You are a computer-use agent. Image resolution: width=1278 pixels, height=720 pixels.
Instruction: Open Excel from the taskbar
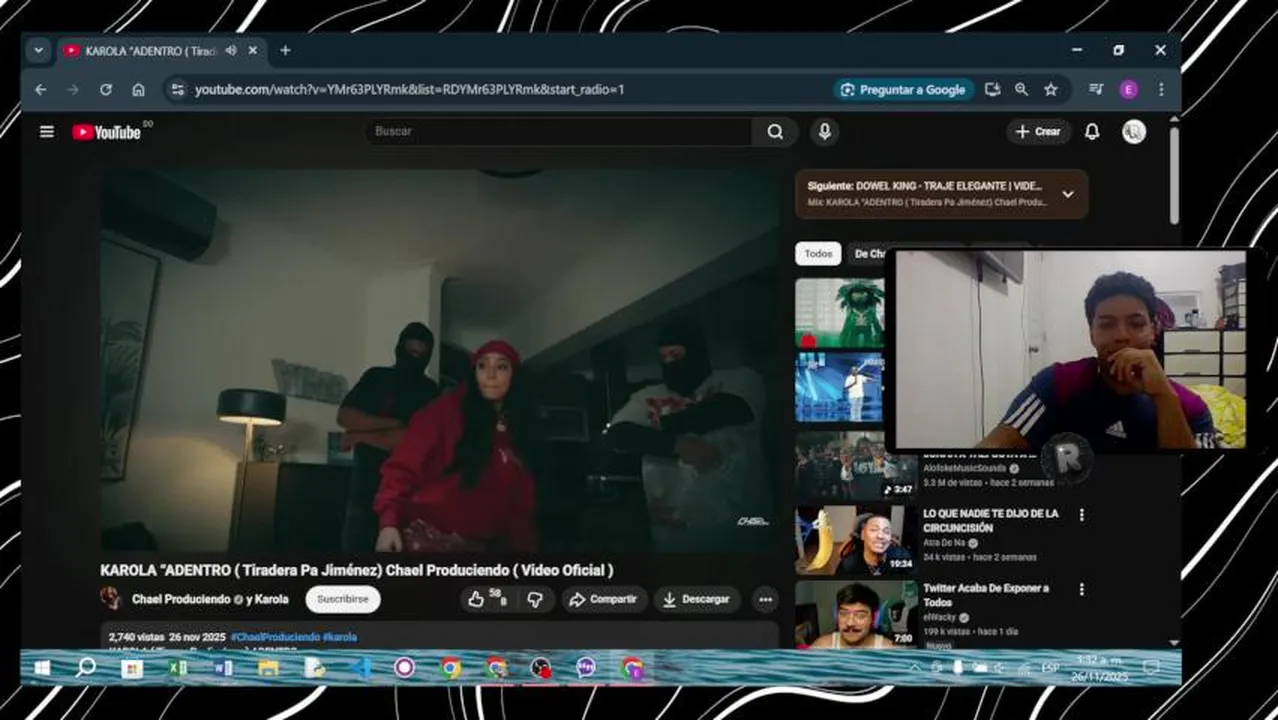[x=178, y=667]
